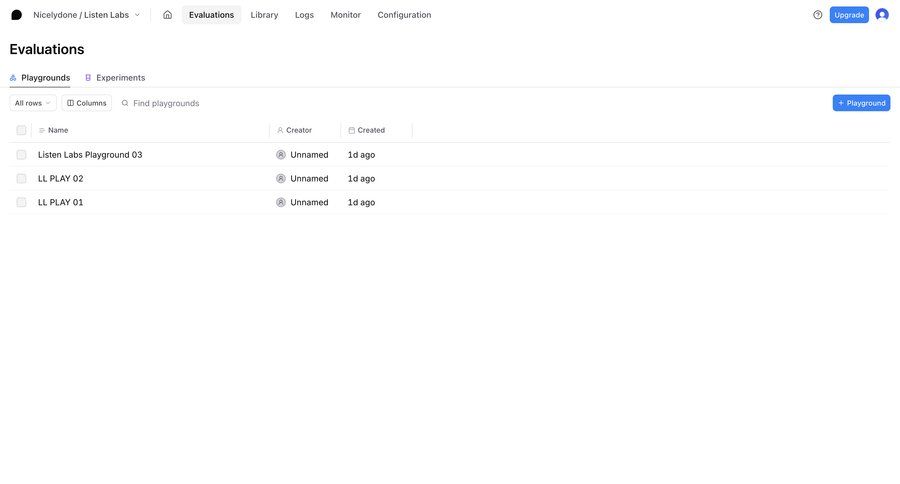The height and width of the screenshot is (484, 900).
Task: Expand the Nicelydone / Listen Labs project switcher
Action: click(x=86, y=15)
